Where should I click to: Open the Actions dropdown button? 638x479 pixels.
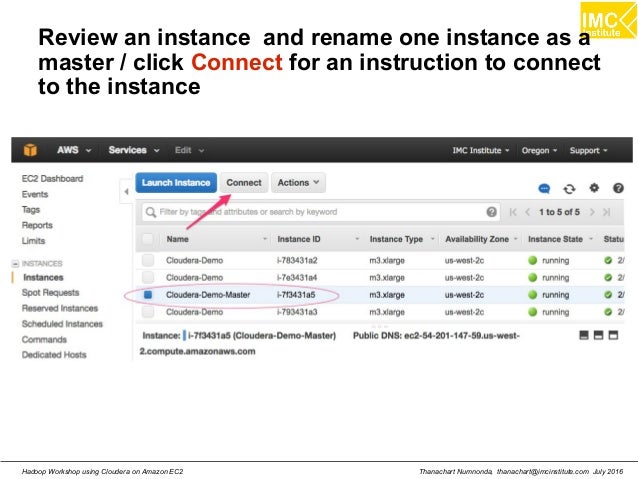click(298, 183)
